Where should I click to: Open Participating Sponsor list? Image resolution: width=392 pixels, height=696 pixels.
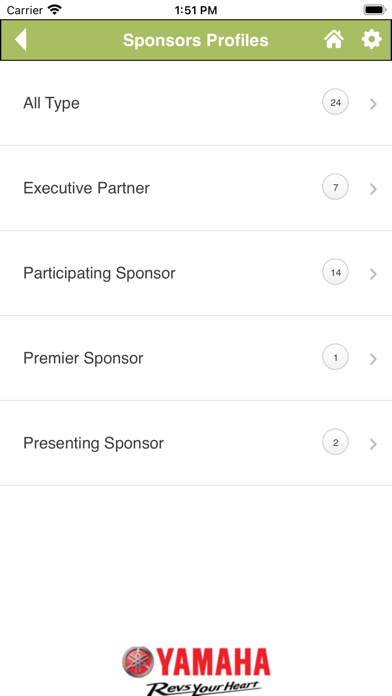(x=196, y=273)
